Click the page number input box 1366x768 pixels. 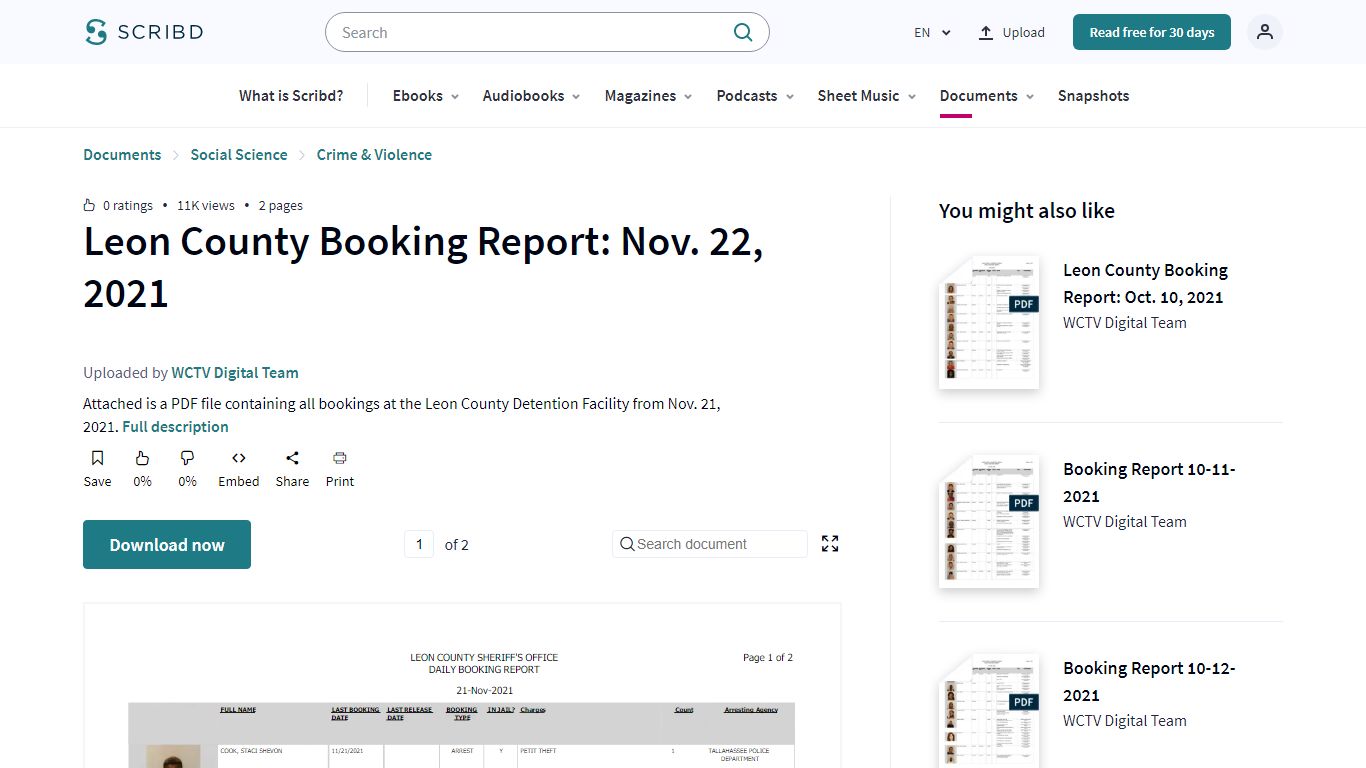[419, 544]
